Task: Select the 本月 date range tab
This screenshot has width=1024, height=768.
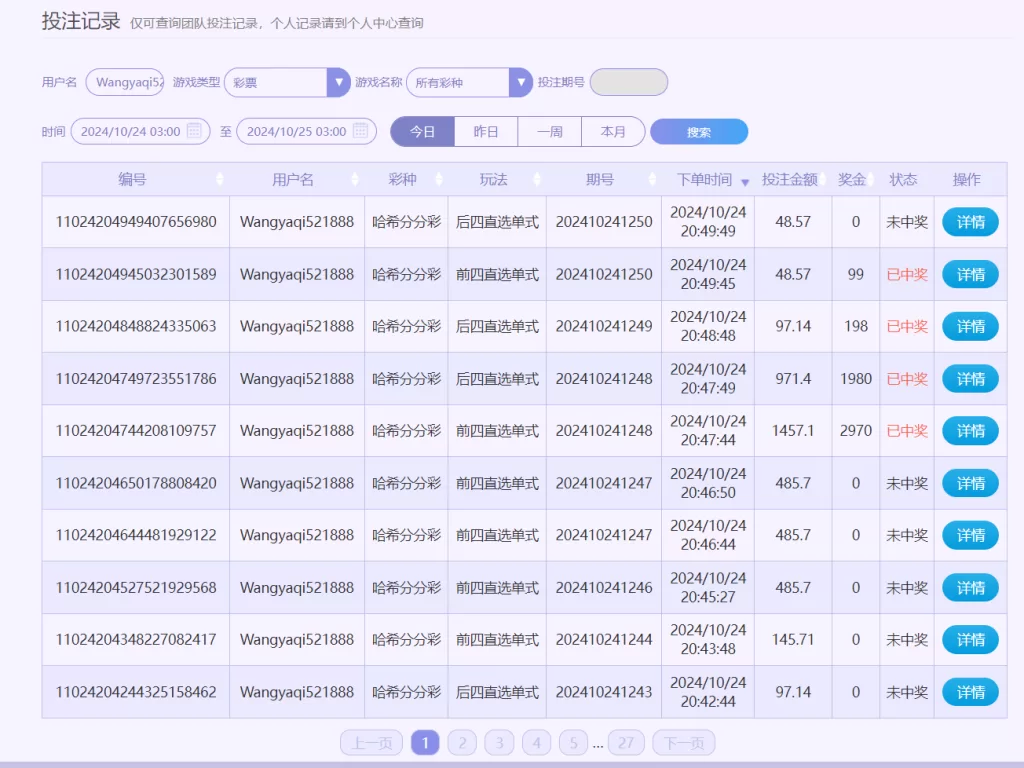Action: (x=613, y=131)
